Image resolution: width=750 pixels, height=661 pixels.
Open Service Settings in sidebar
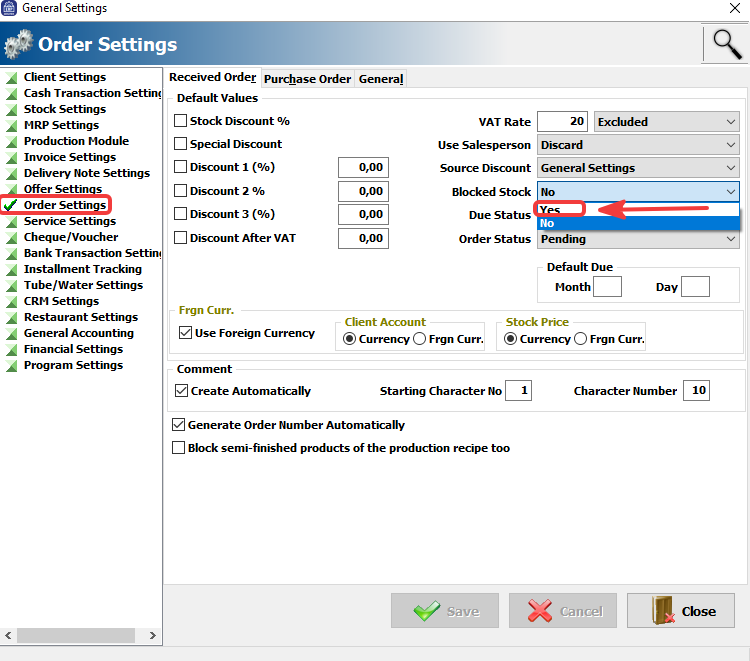(70, 221)
